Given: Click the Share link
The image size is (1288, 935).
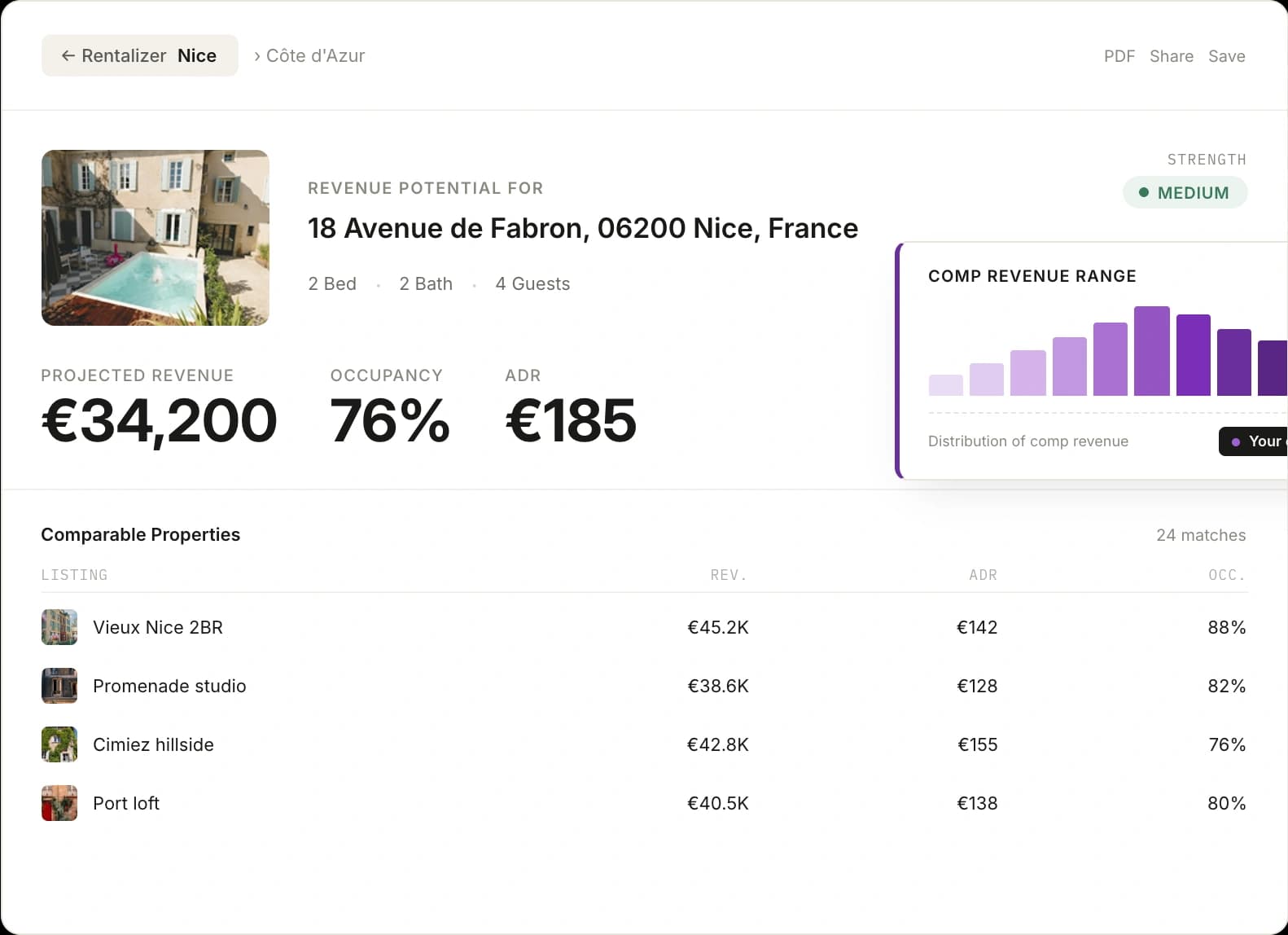Looking at the screenshot, I should point(1171,56).
